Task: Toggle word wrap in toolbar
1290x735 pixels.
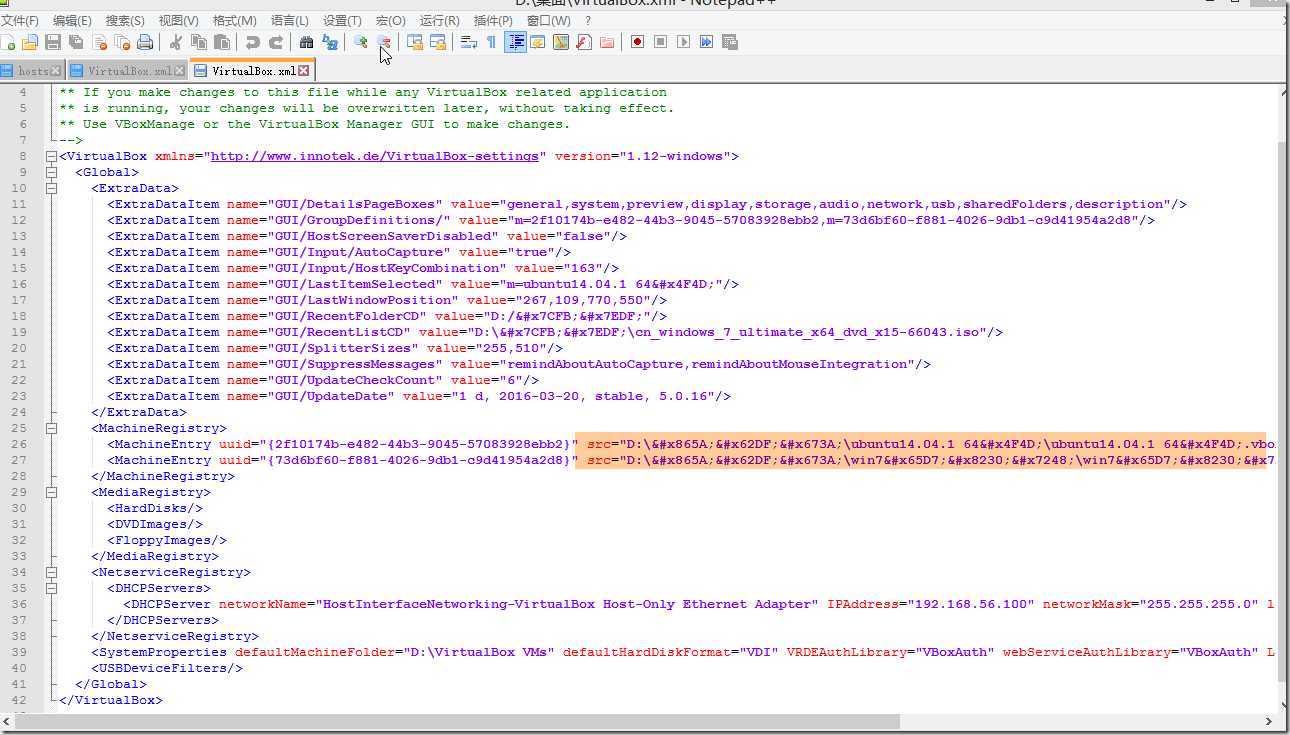Action: [468, 42]
